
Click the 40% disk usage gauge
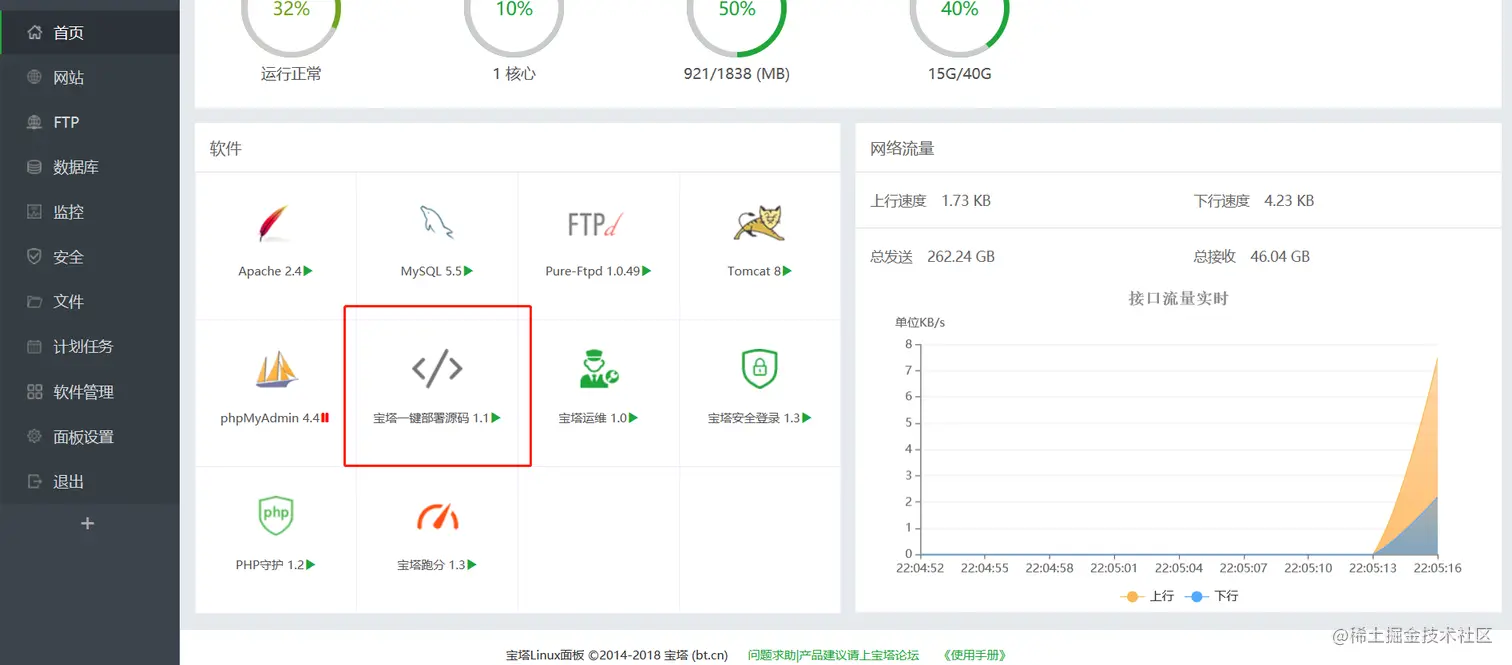[960, 10]
